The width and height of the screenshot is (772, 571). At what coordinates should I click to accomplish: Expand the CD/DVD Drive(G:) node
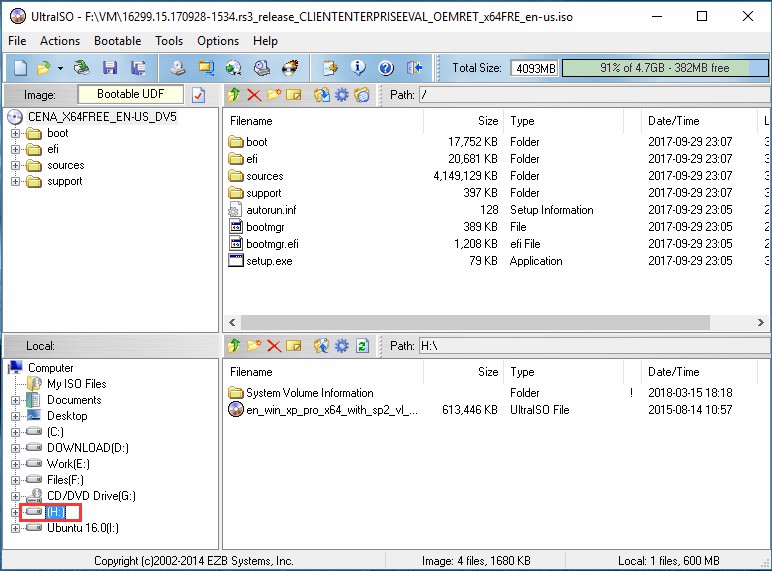pos(15,496)
